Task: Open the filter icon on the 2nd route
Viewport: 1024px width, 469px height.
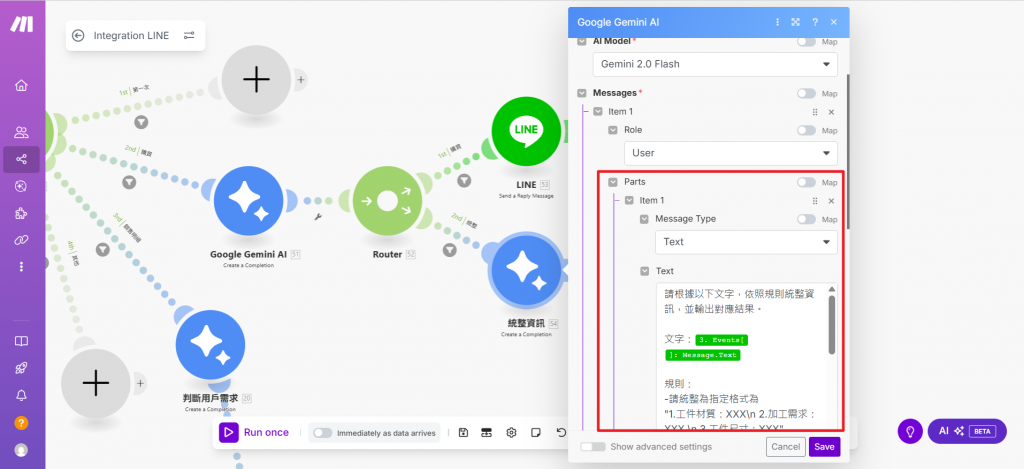Action: click(x=129, y=182)
